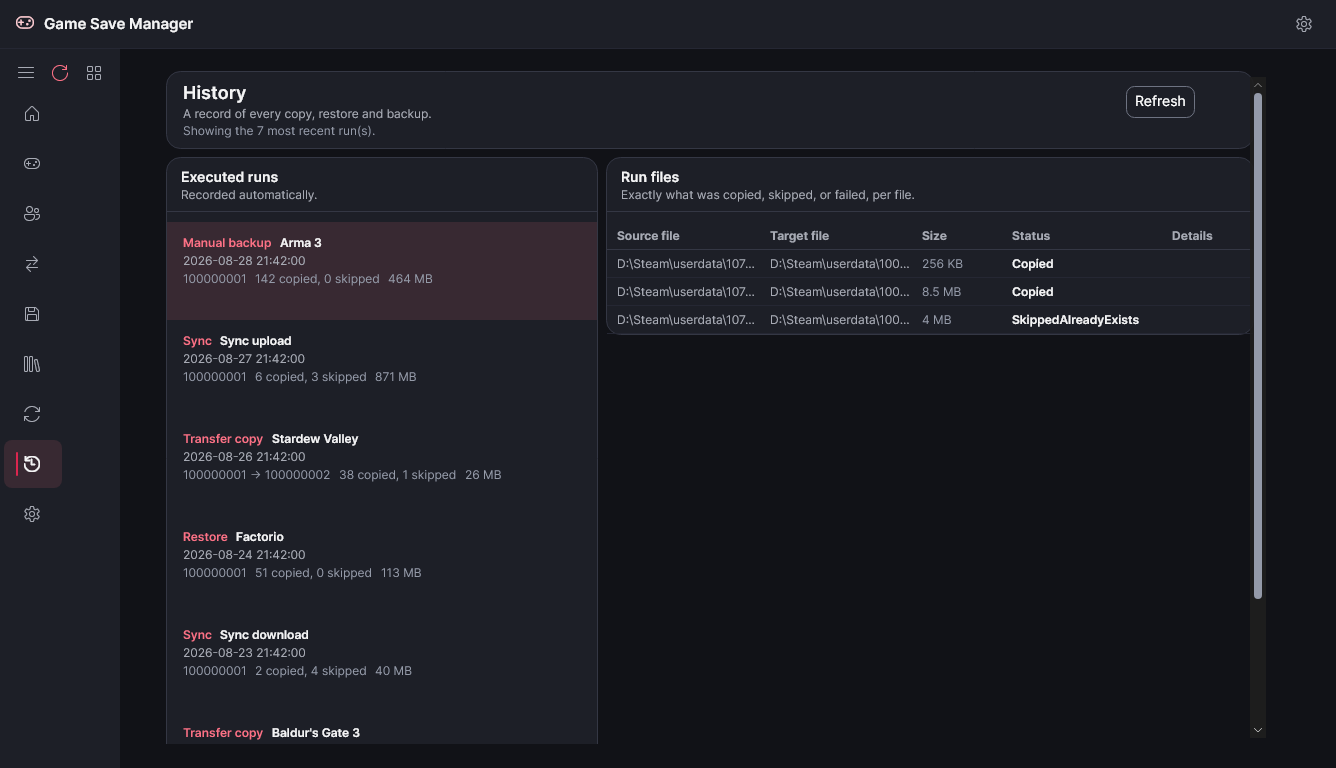Click the scrollbar up arrow at the top right

tap(1258, 85)
